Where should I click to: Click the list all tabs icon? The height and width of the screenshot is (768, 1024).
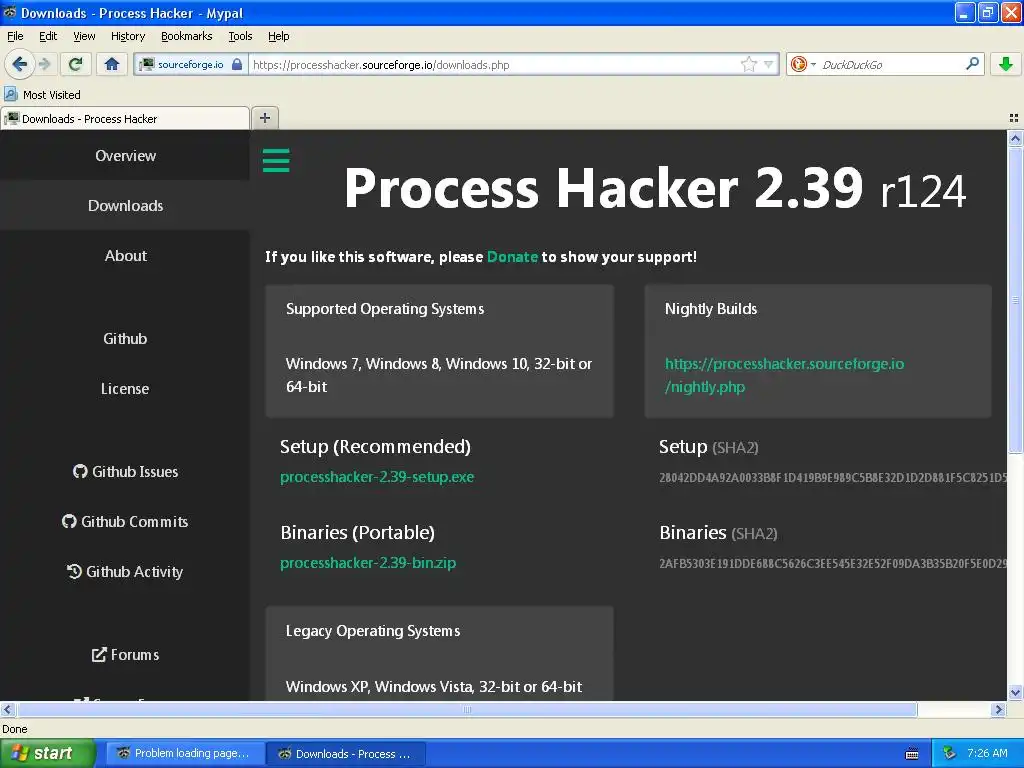[x=1014, y=118]
